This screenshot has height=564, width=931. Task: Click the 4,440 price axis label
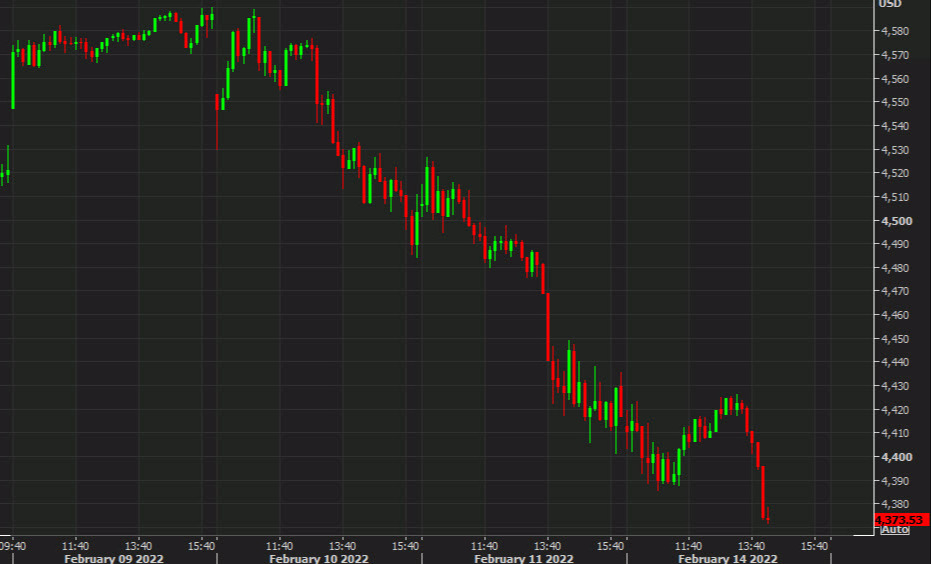coord(895,362)
